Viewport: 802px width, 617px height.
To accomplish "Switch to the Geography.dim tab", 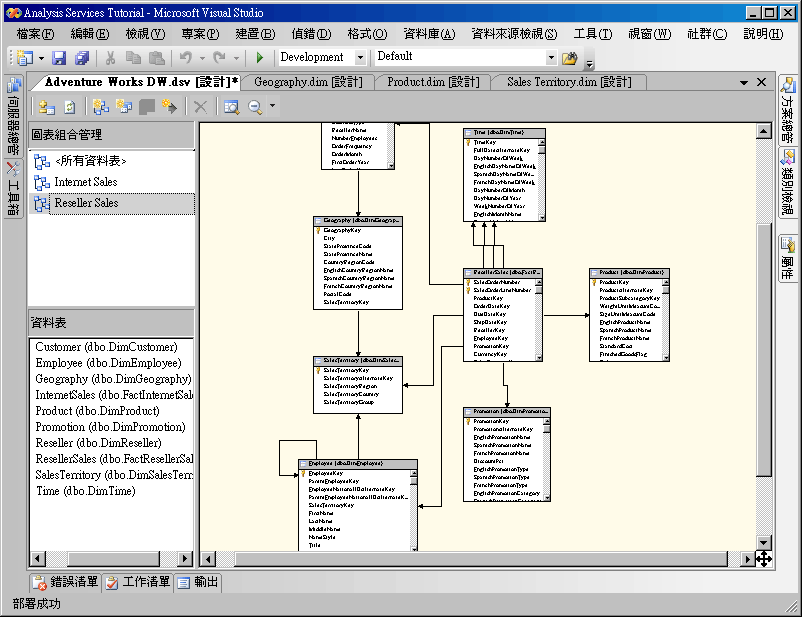I will [x=308, y=82].
